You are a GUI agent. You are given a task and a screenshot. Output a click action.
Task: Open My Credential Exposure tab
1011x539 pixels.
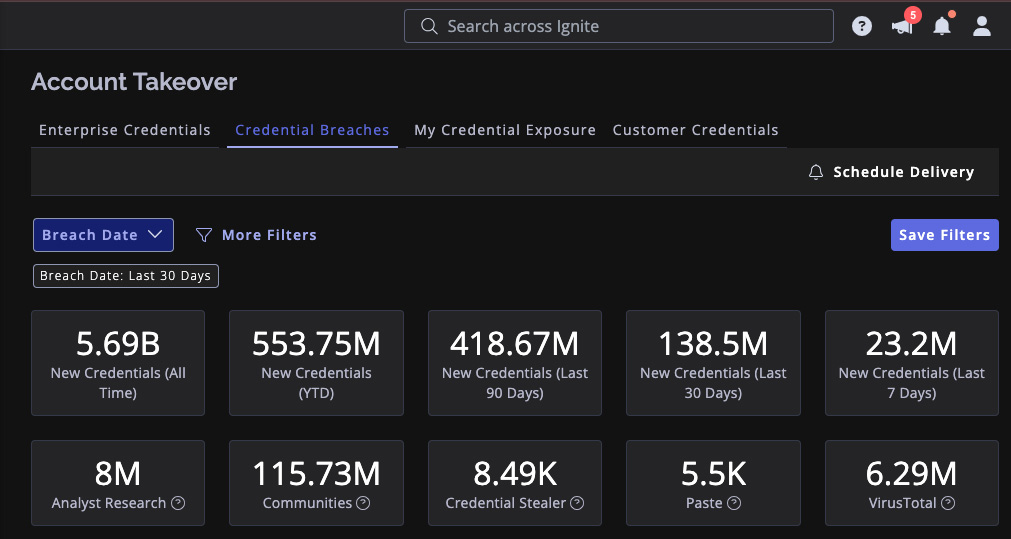505,130
